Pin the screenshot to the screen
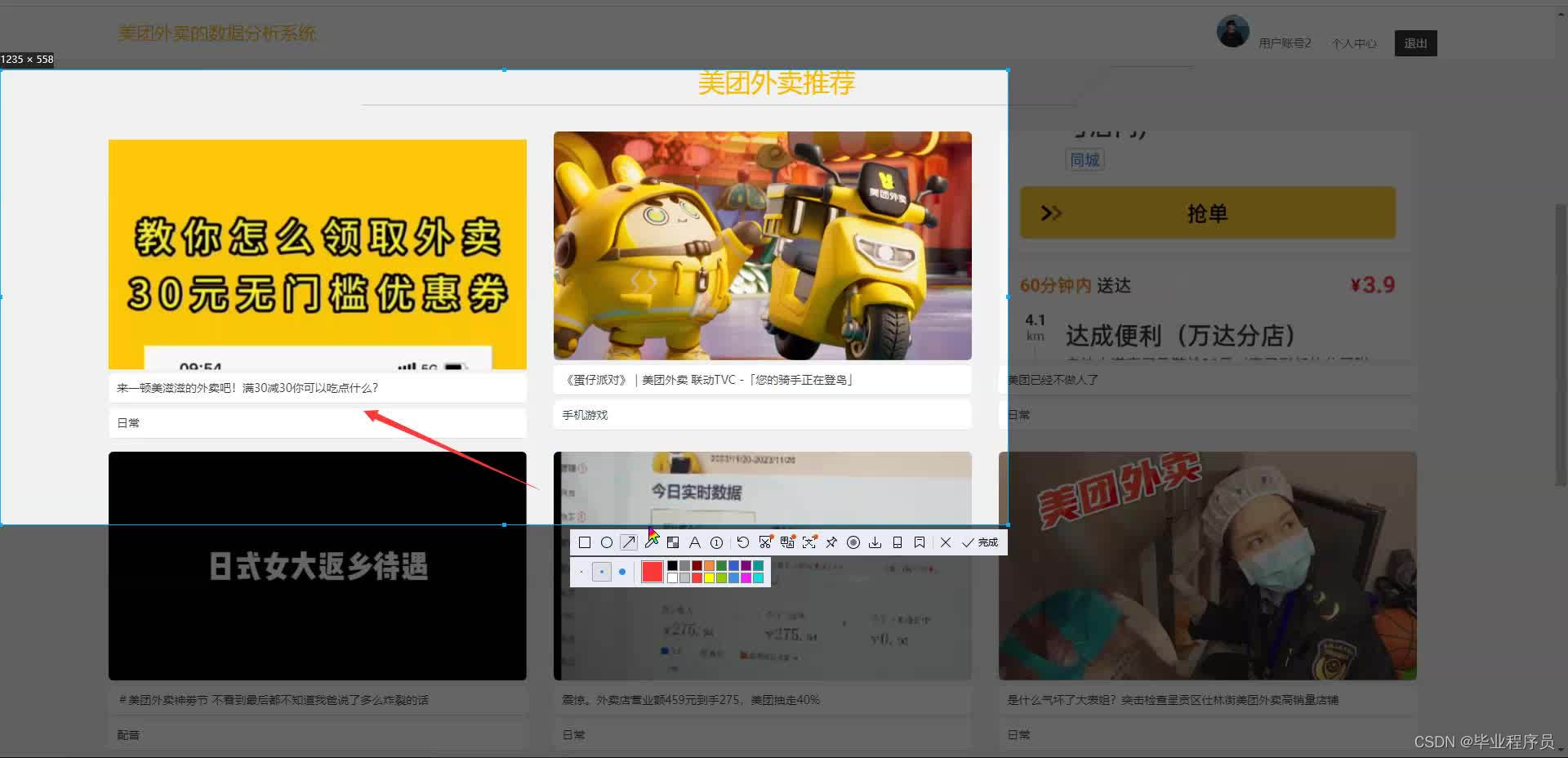Screen dimensions: 1568x758 pos(831,542)
